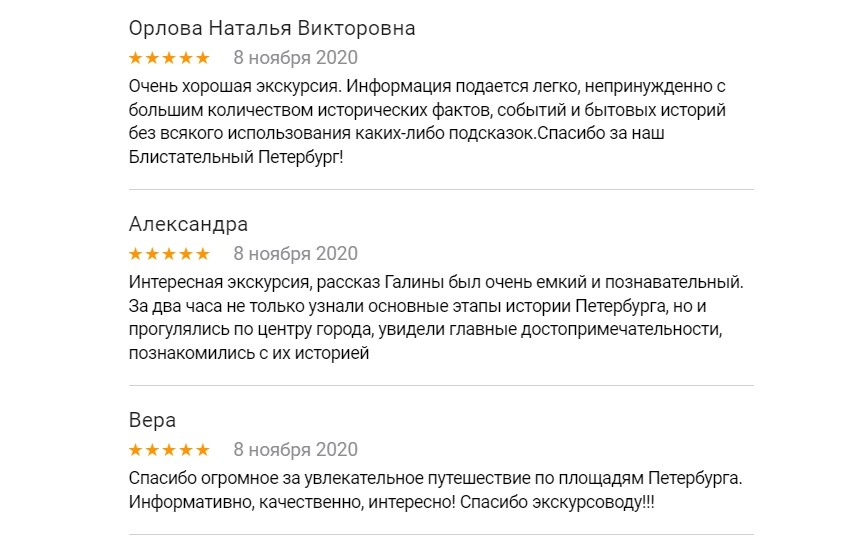
Task: Select the fifth star in Александра's rating
Action: click(x=203, y=254)
